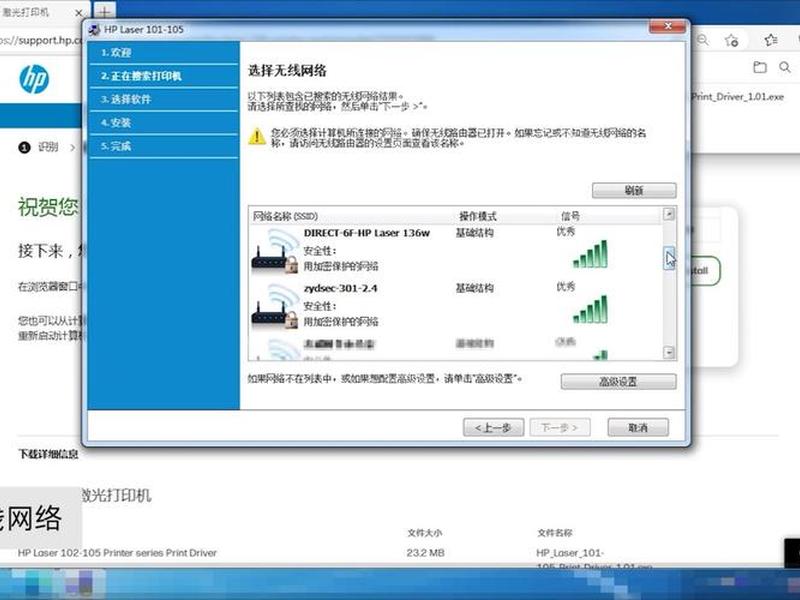Click the 识别 step on the HP page
The width and height of the screenshot is (800, 600).
47,147
